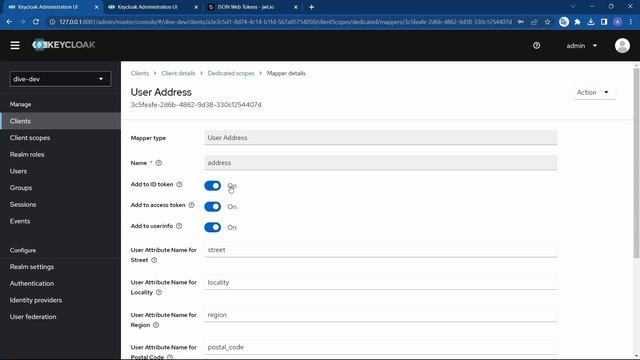Click the Locality attribute name field

point(380,282)
